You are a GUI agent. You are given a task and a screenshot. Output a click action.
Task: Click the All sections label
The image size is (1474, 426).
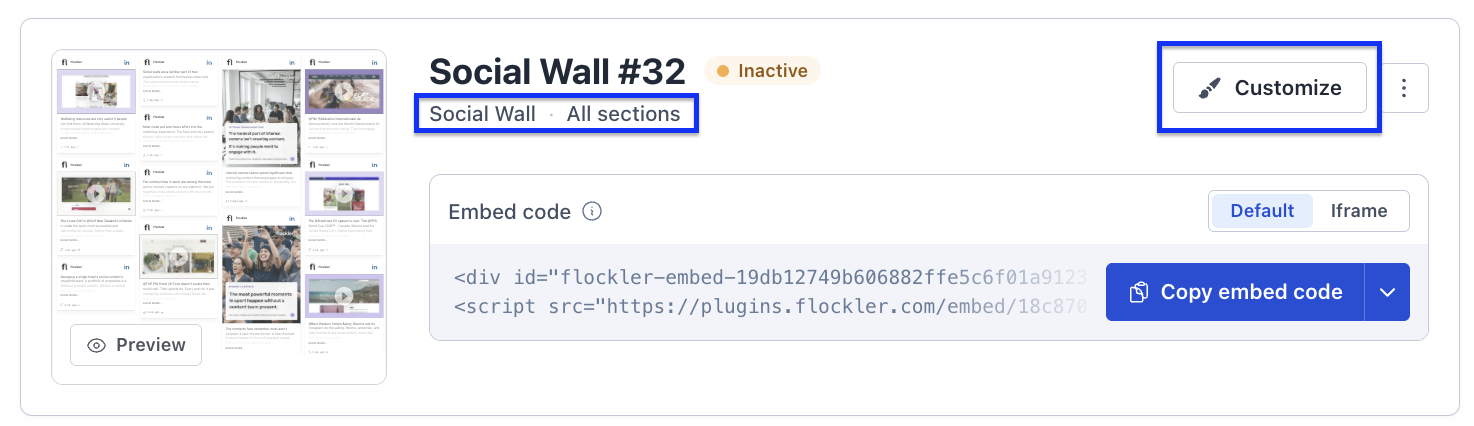(624, 114)
